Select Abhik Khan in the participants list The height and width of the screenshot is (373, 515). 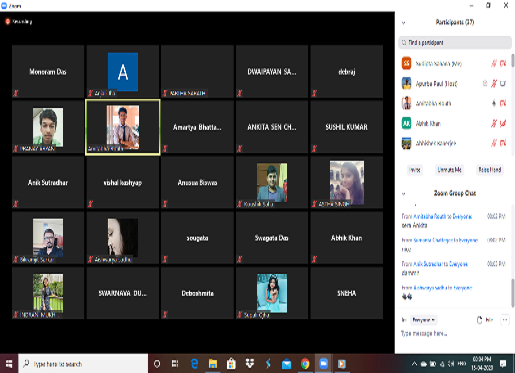pyautogui.click(x=455, y=124)
